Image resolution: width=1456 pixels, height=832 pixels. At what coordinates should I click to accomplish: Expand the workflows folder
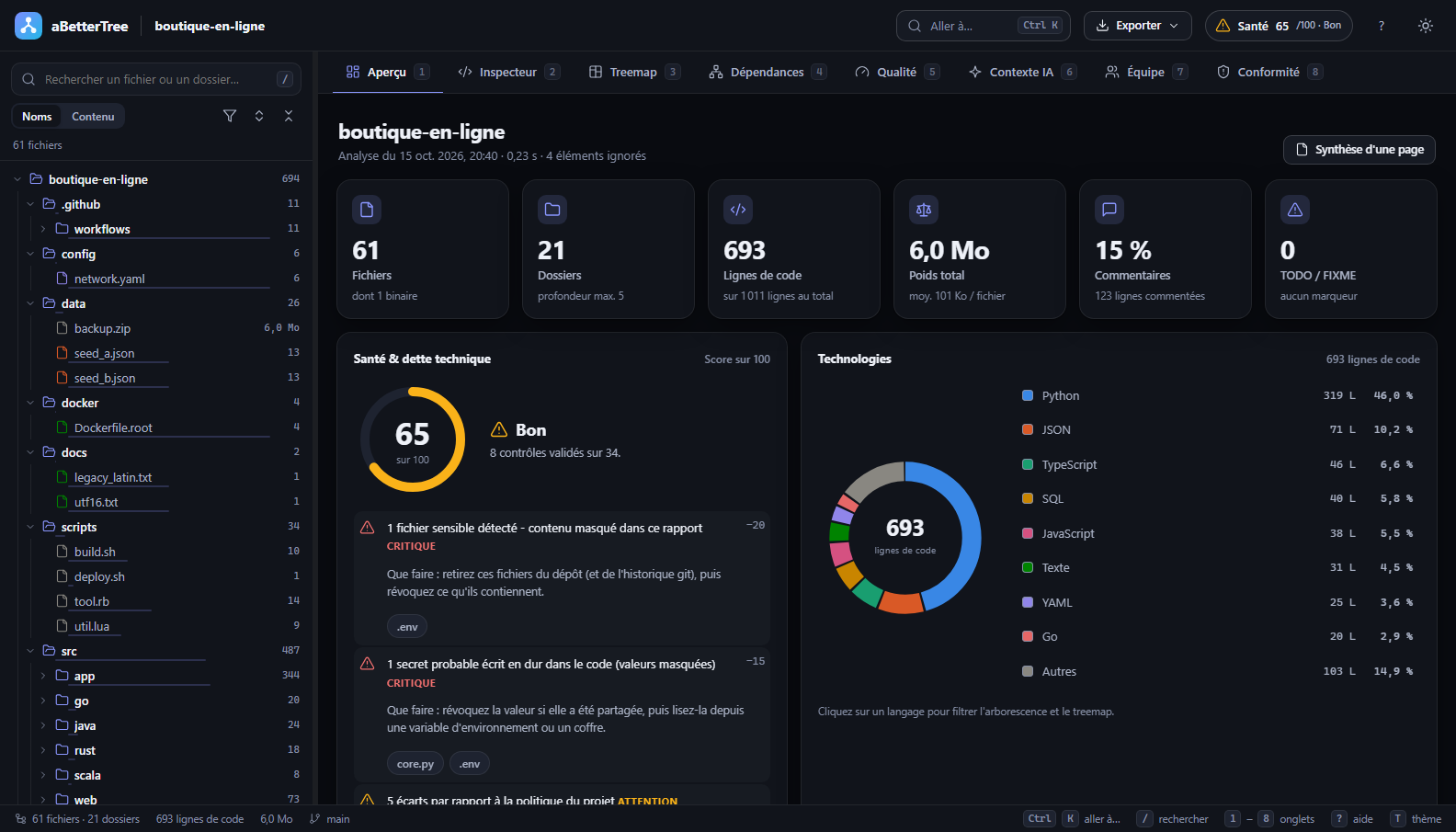43,229
